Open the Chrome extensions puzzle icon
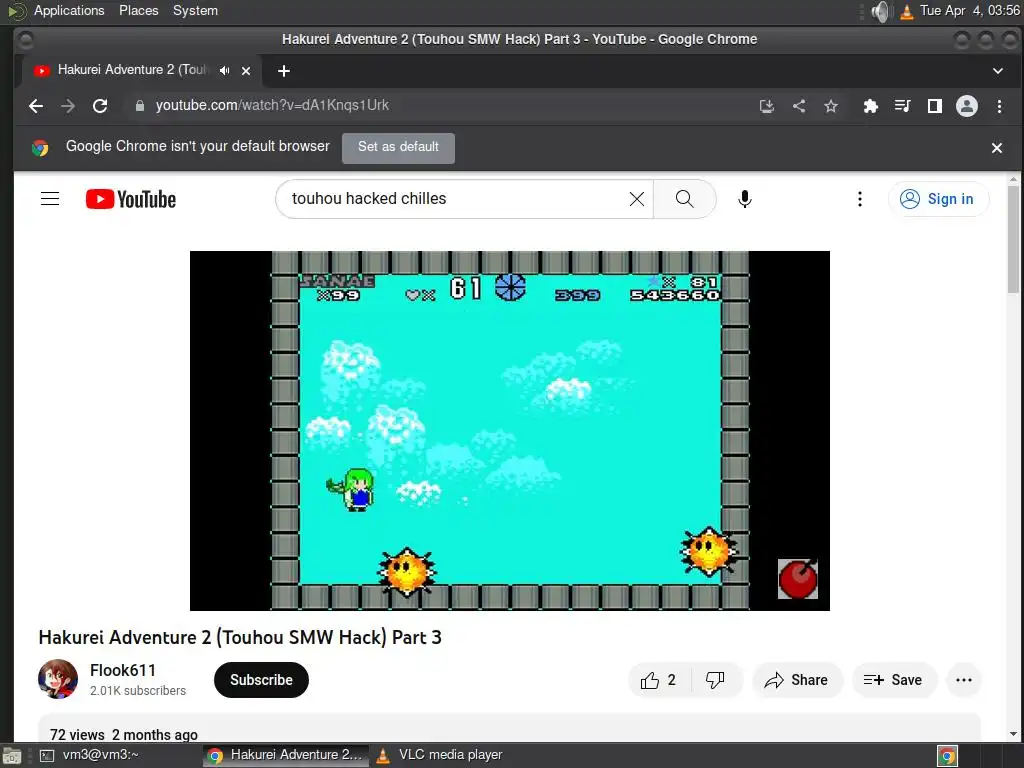 tap(871, 106)
